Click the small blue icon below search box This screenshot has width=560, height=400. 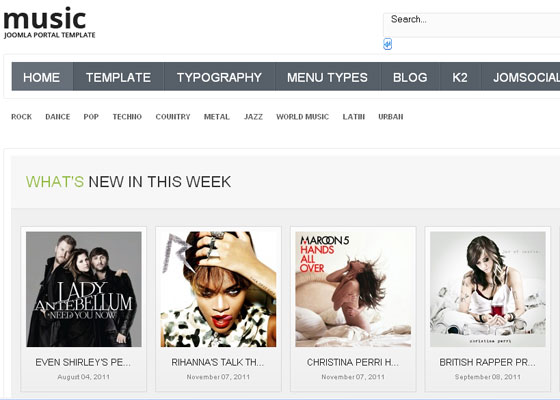click(388, 44)
